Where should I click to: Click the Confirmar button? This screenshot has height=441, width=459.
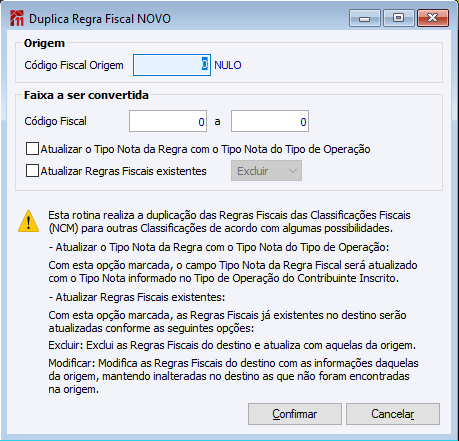295,414
